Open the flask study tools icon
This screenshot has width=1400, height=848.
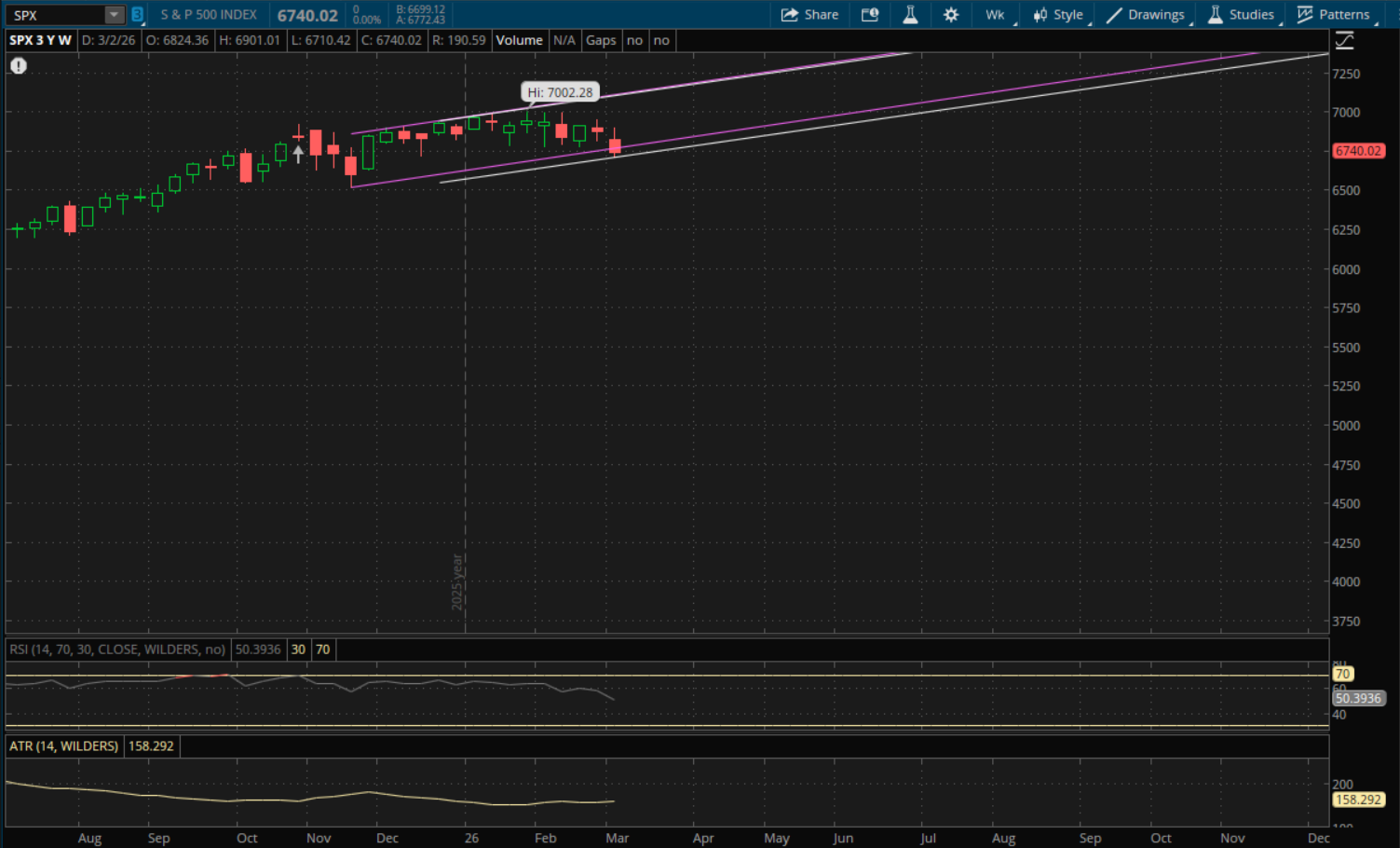(910, 15)
